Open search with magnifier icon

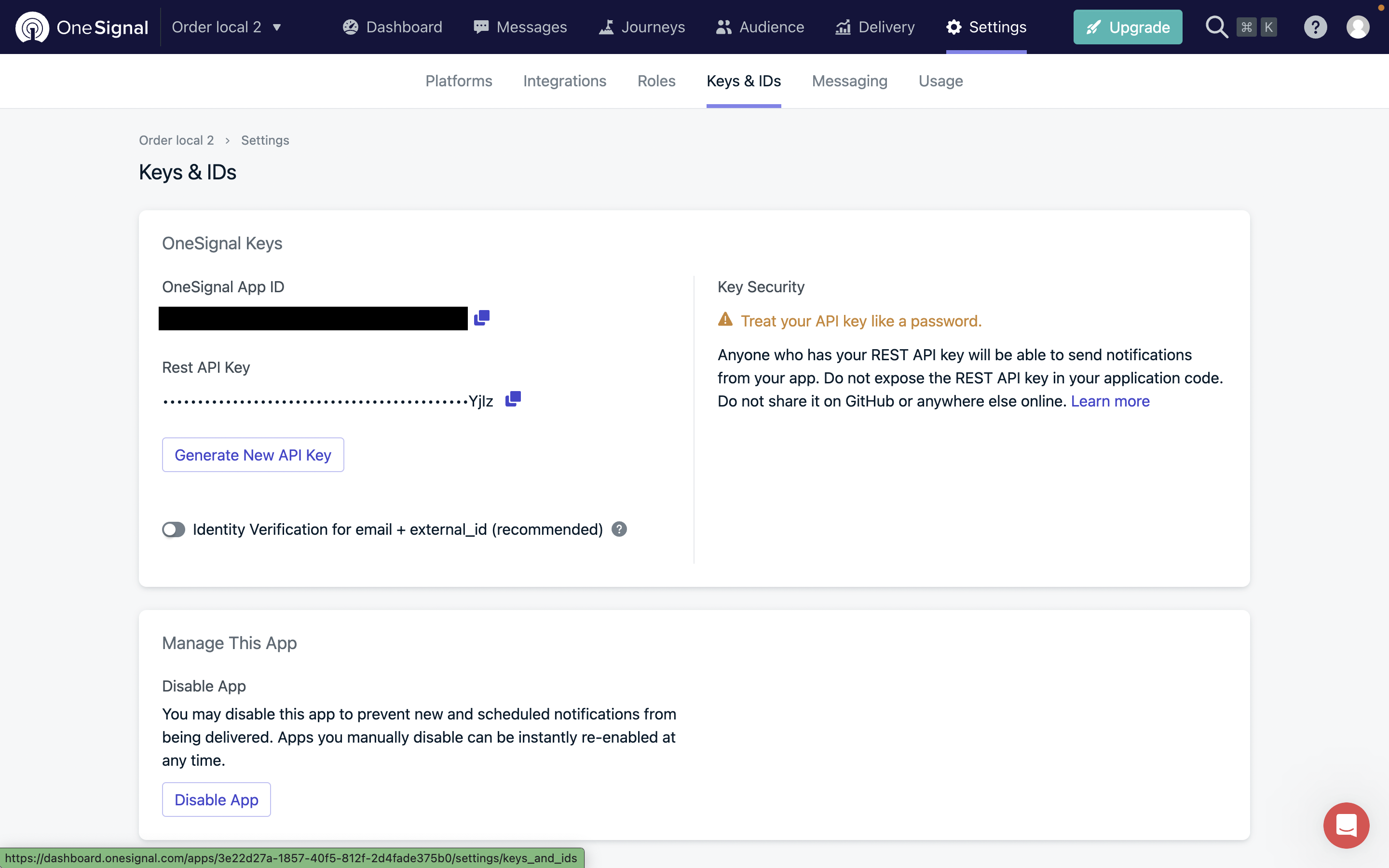1216,27
